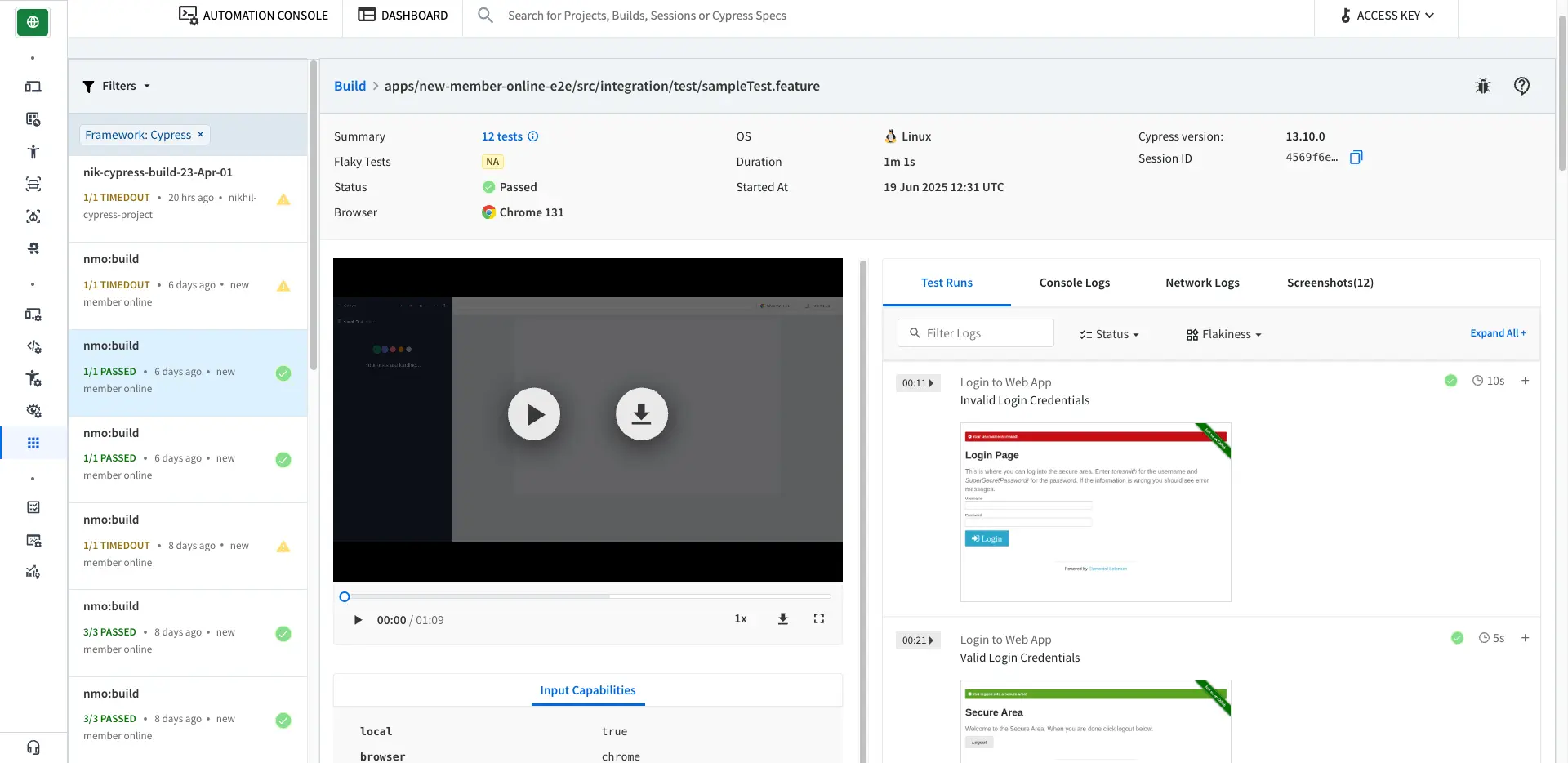Switch to the Console Logs tab
The height and width of the screenshot is (763, 1568).
(1074, 283)
